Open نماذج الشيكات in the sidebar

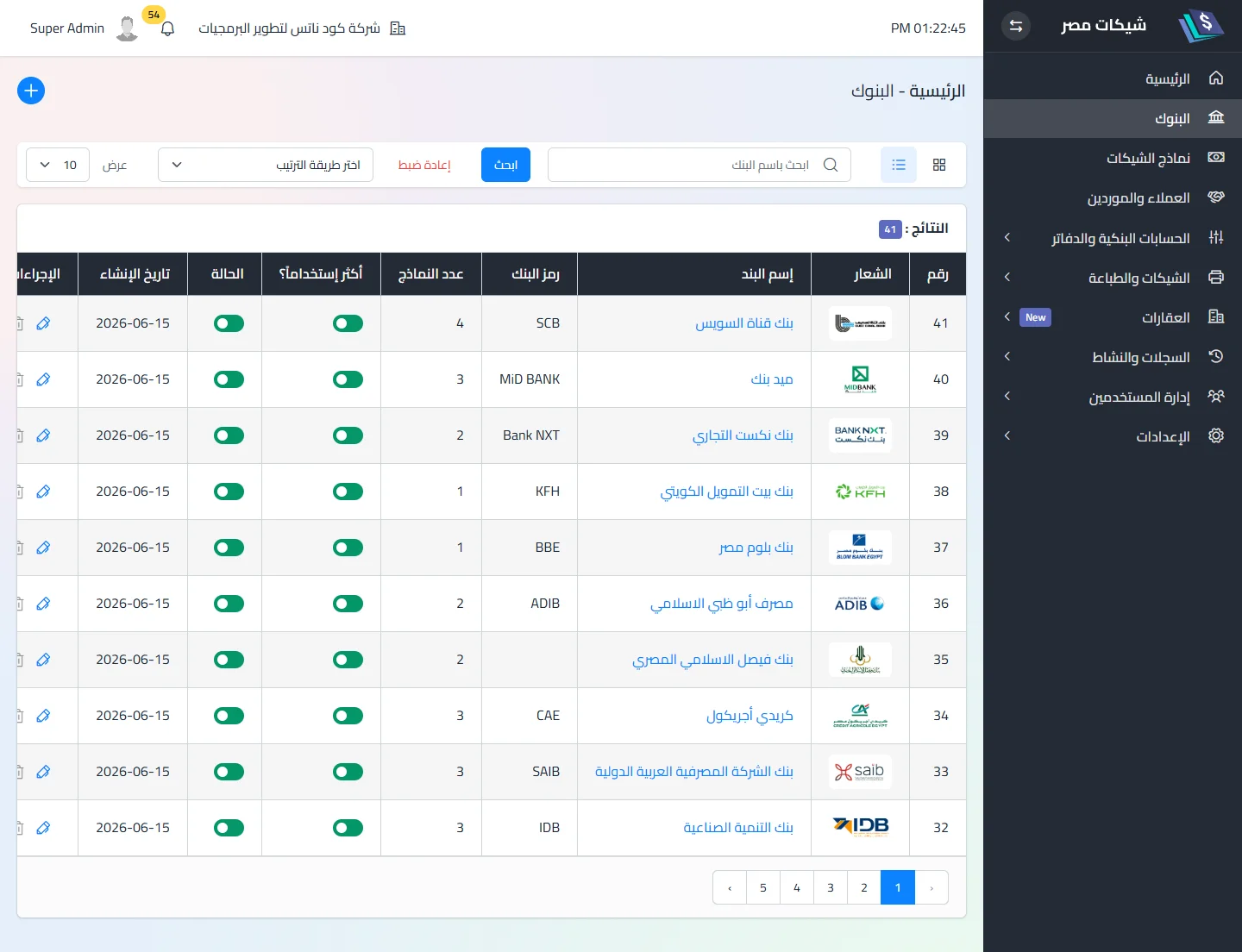point(1113,158)
